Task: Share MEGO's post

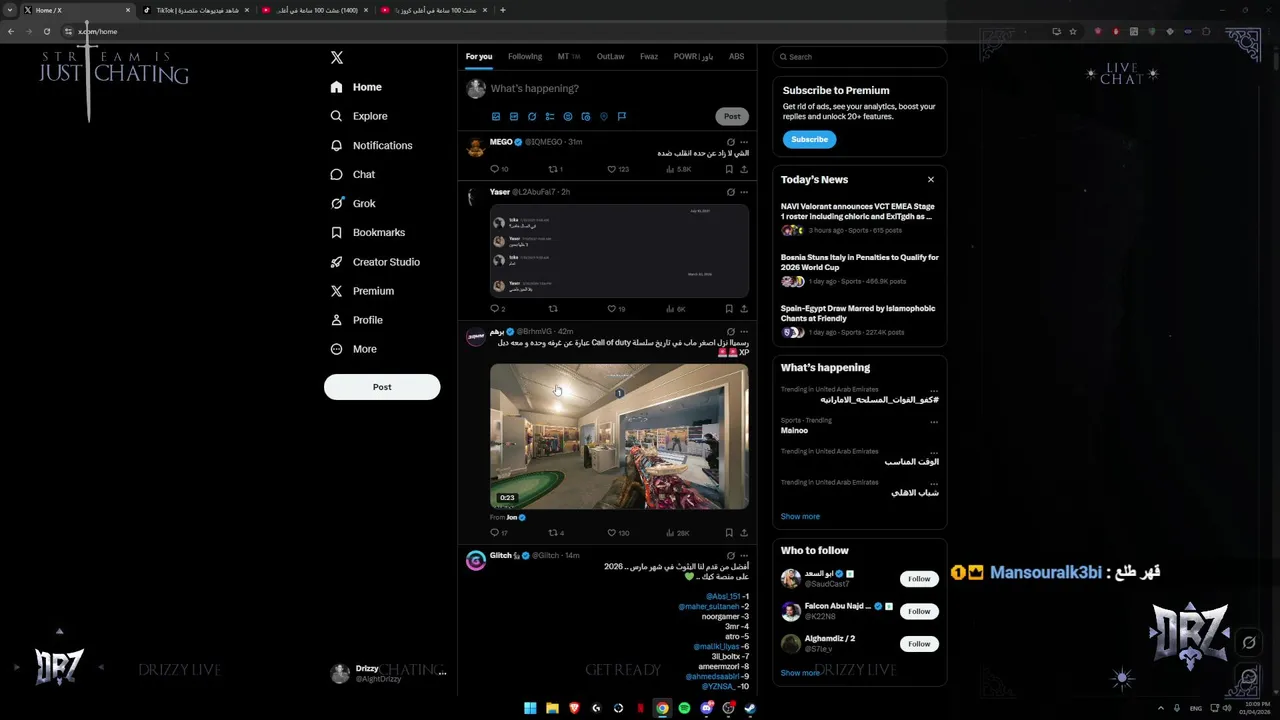Action: tap(744, 169)
